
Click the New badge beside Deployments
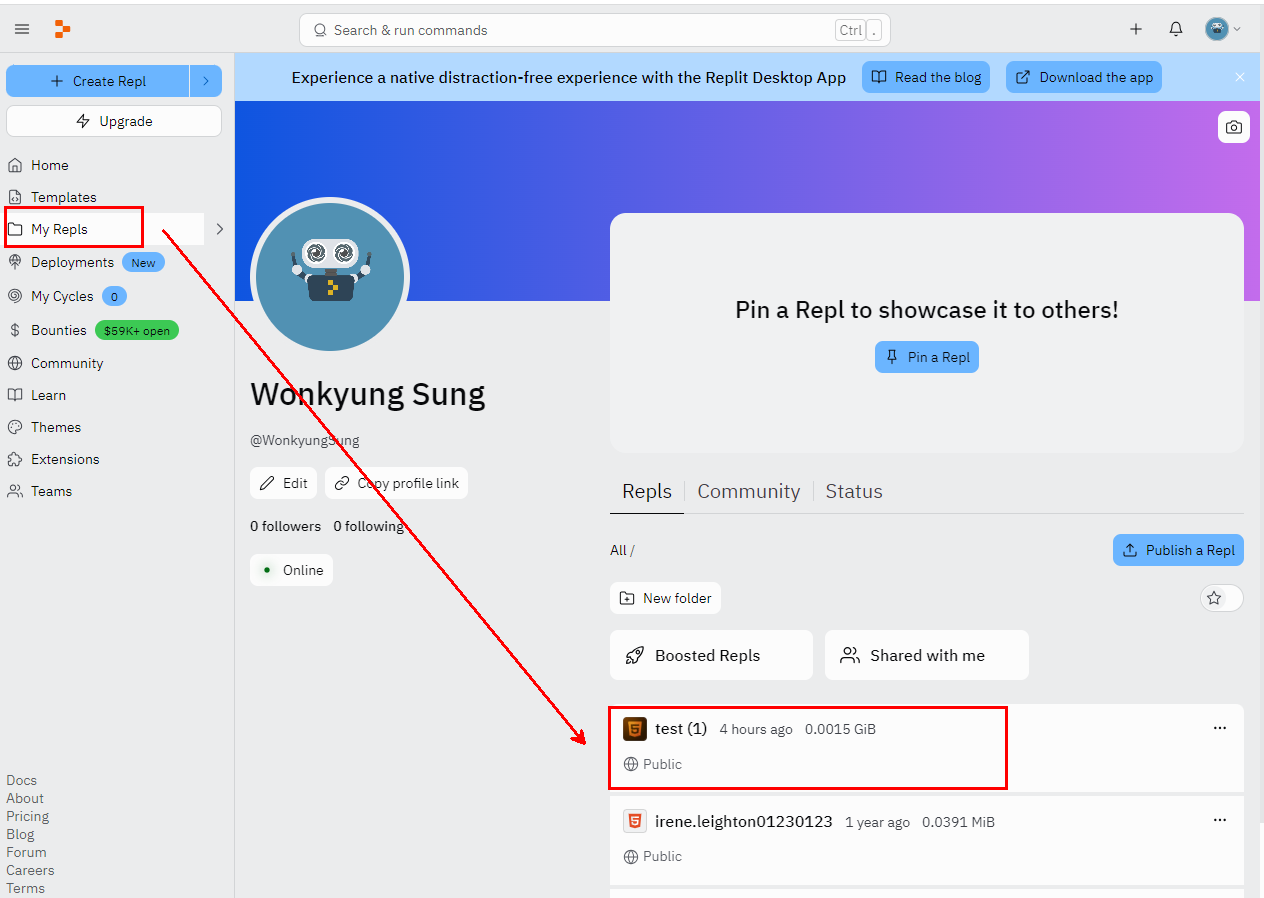[143, 263]
